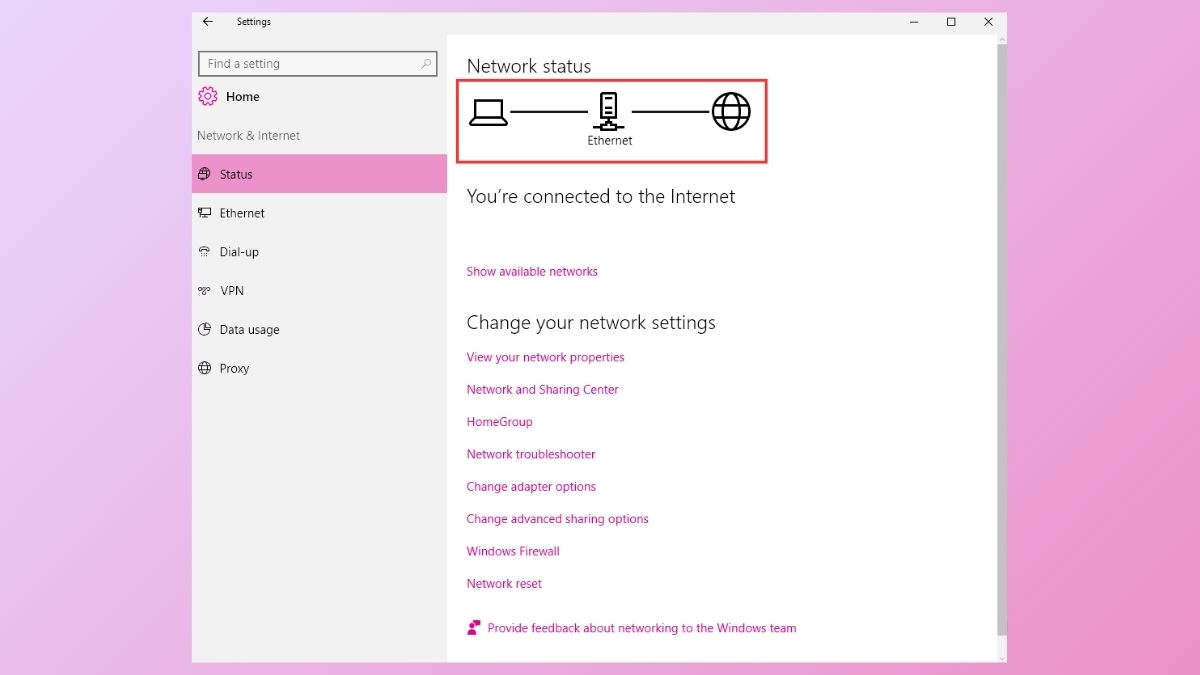The image size is (1200, 675).
Task: Click the Network & Internet section label
Action: [248, 136]
